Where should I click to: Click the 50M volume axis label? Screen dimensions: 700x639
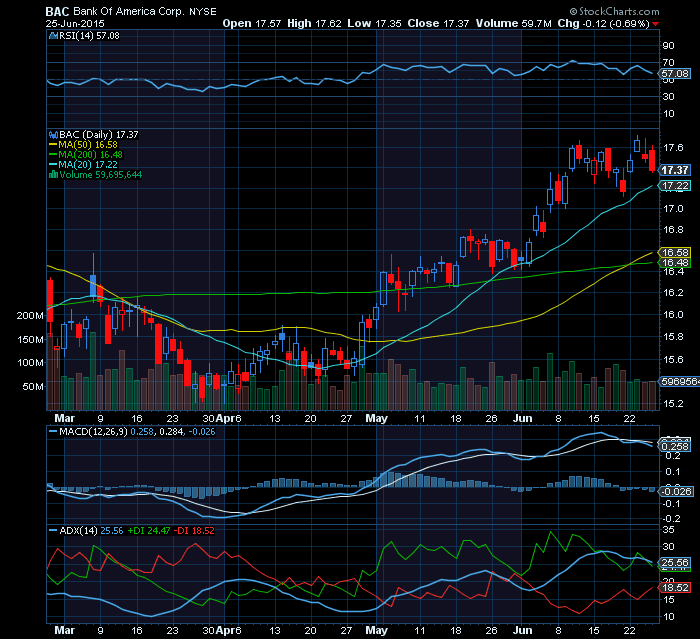pyautogui.click(x=33, y=387)
